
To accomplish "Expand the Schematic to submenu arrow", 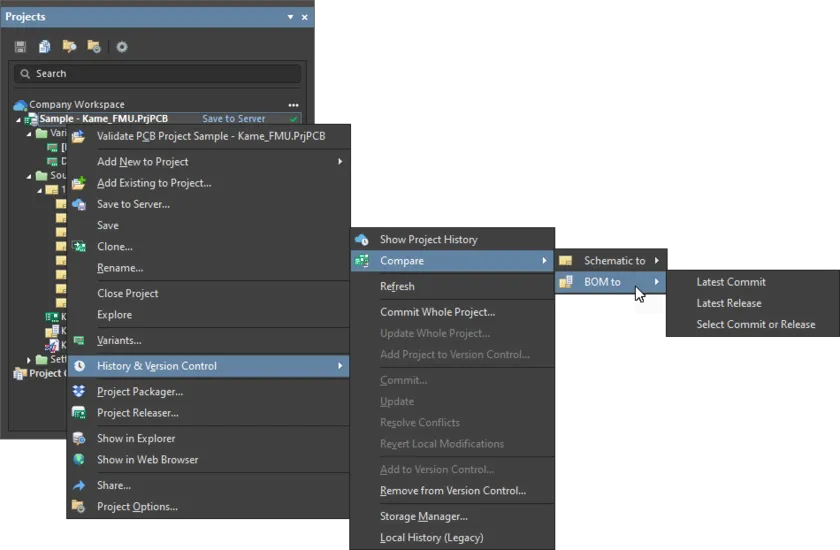I will 657,261.
